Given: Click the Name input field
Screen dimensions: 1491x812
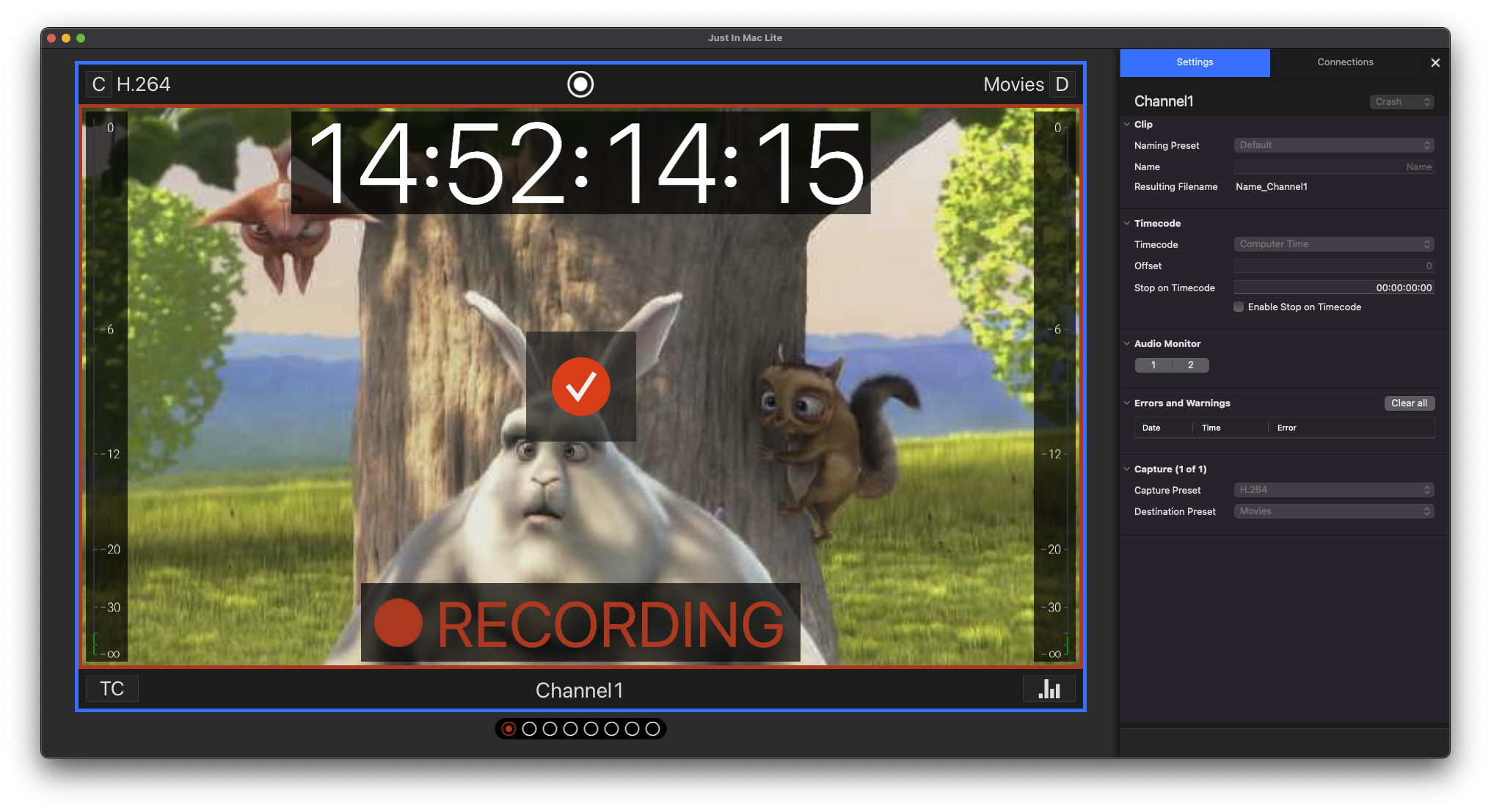Looking at the screenshot, I should coord(1334,167).
